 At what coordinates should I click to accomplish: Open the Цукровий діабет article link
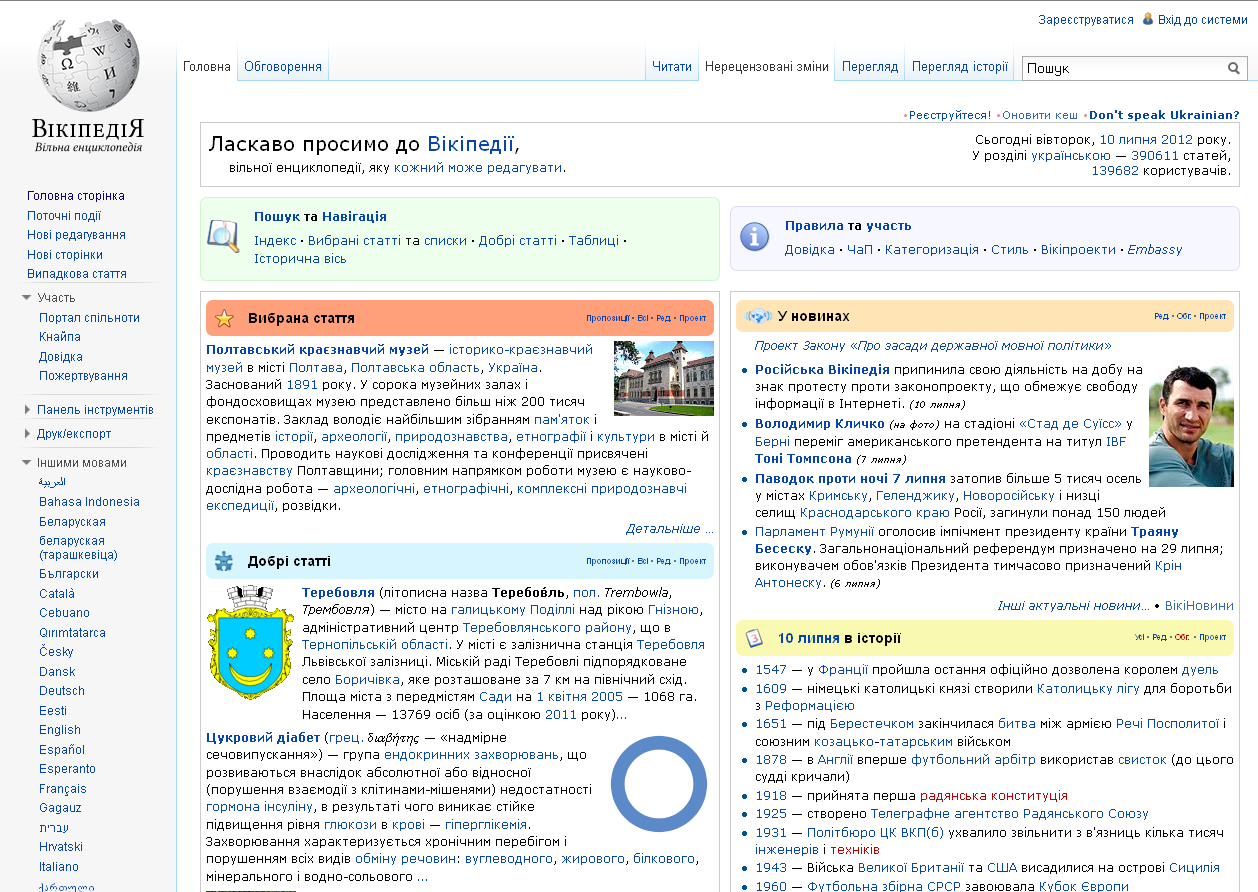(263, 737)
